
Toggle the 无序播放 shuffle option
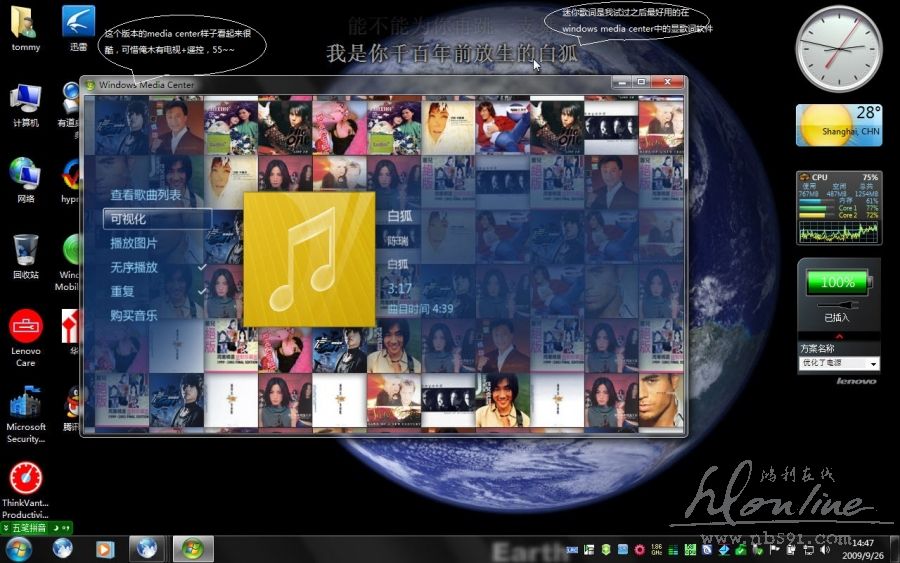[x=134, y=267]
